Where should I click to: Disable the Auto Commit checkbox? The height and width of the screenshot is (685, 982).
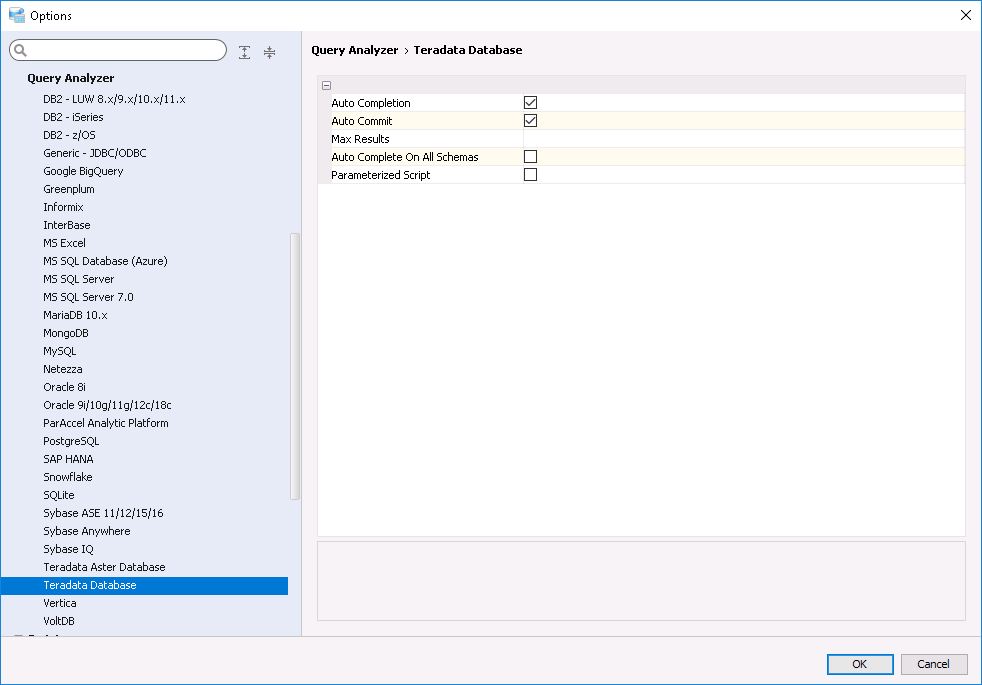tap(531, 121)
